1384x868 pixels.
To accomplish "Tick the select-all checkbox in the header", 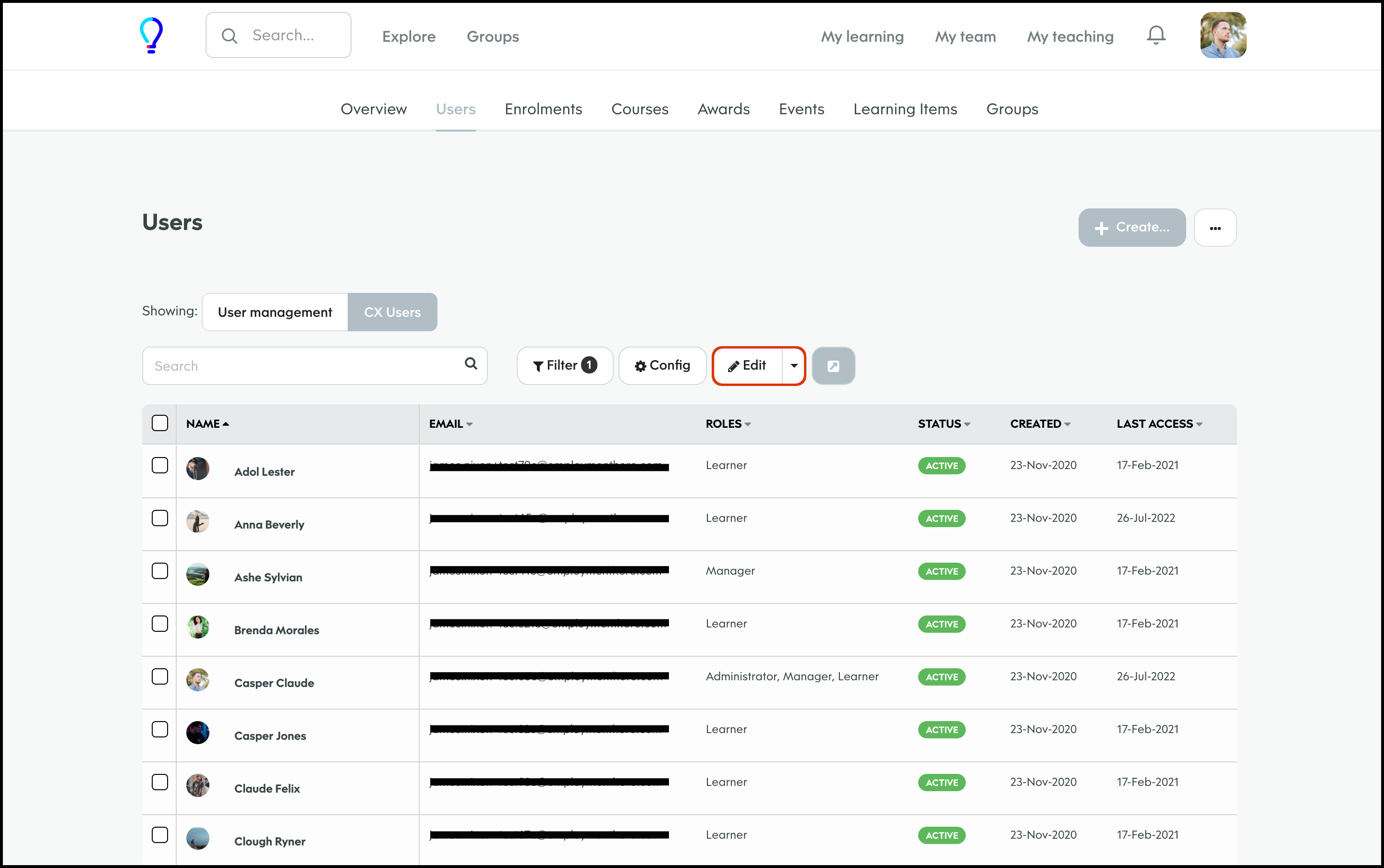I will (159, 423).
